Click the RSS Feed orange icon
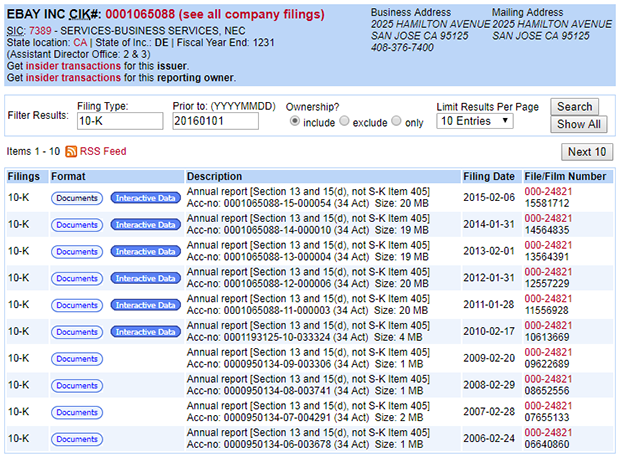620x457 pixels. point(71,151)
